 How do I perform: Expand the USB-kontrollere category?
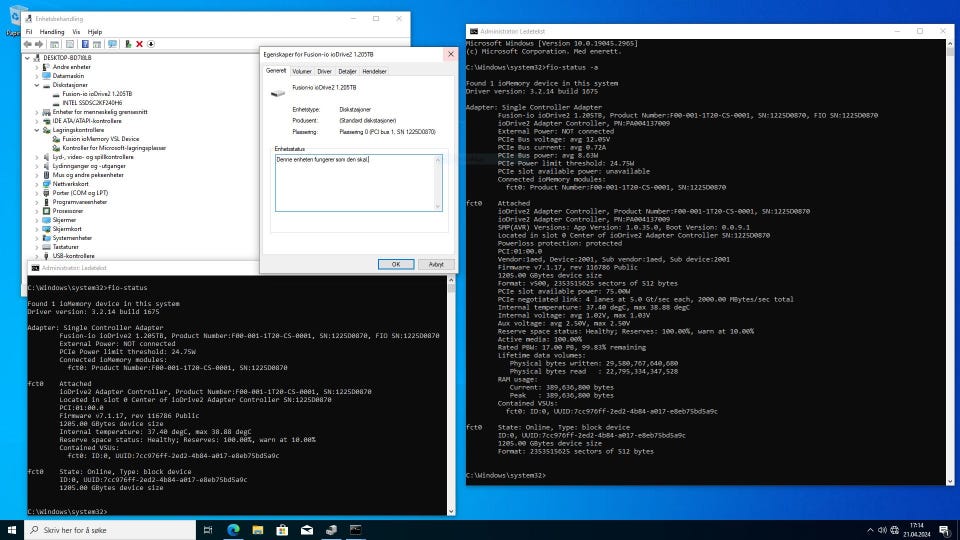pos(37,256)
